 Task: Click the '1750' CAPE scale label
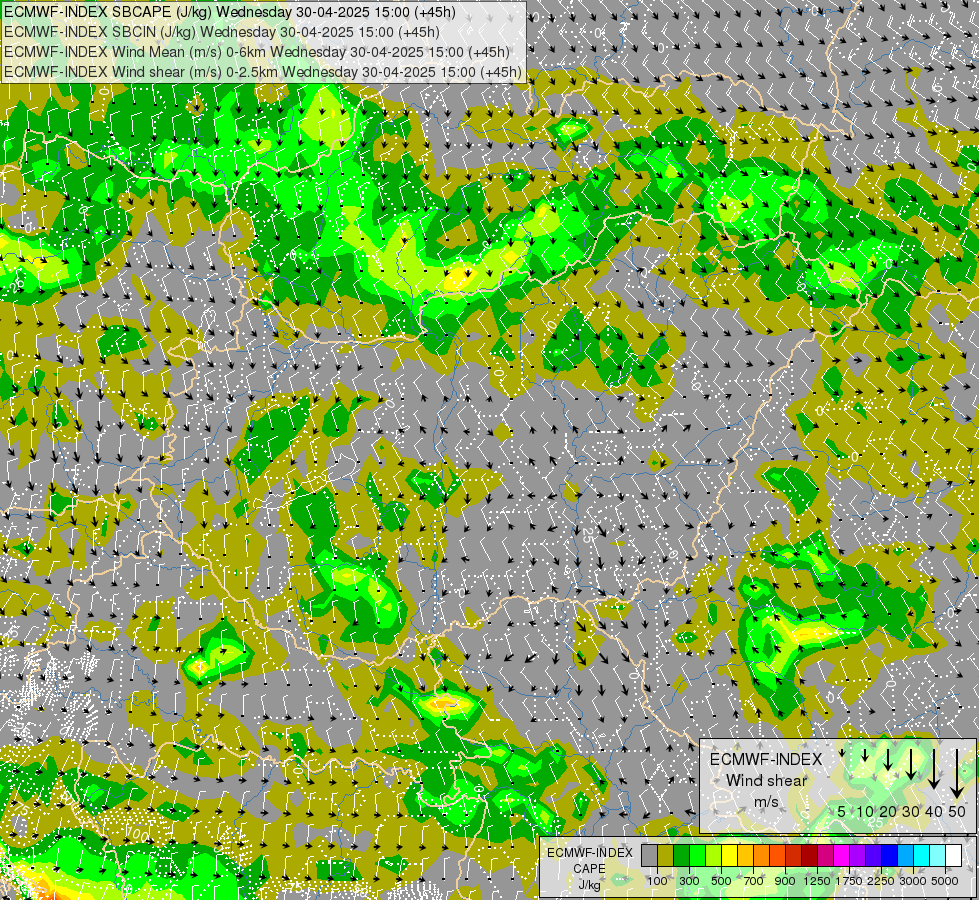(x=849, y=881)
